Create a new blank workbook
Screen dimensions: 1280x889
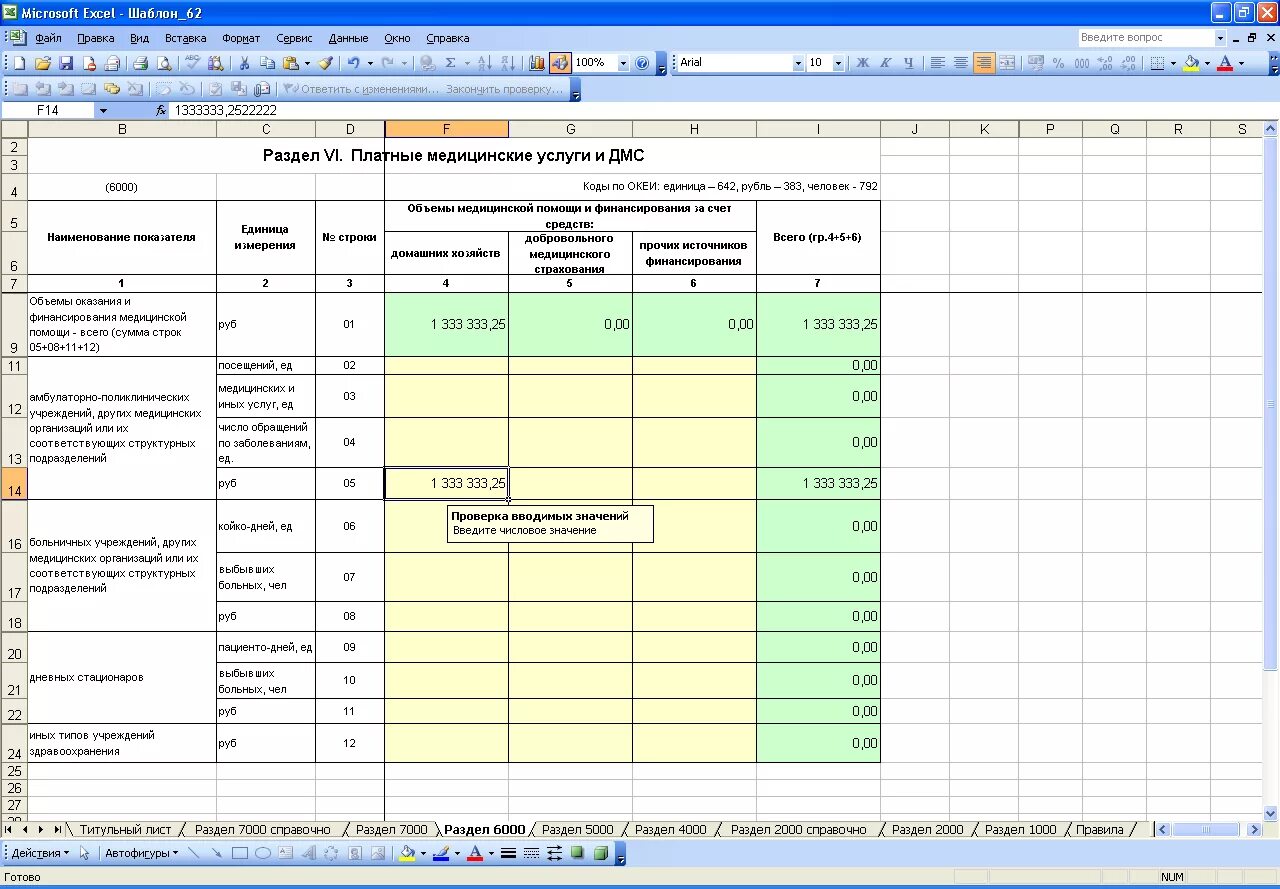(x=19, y=63)
